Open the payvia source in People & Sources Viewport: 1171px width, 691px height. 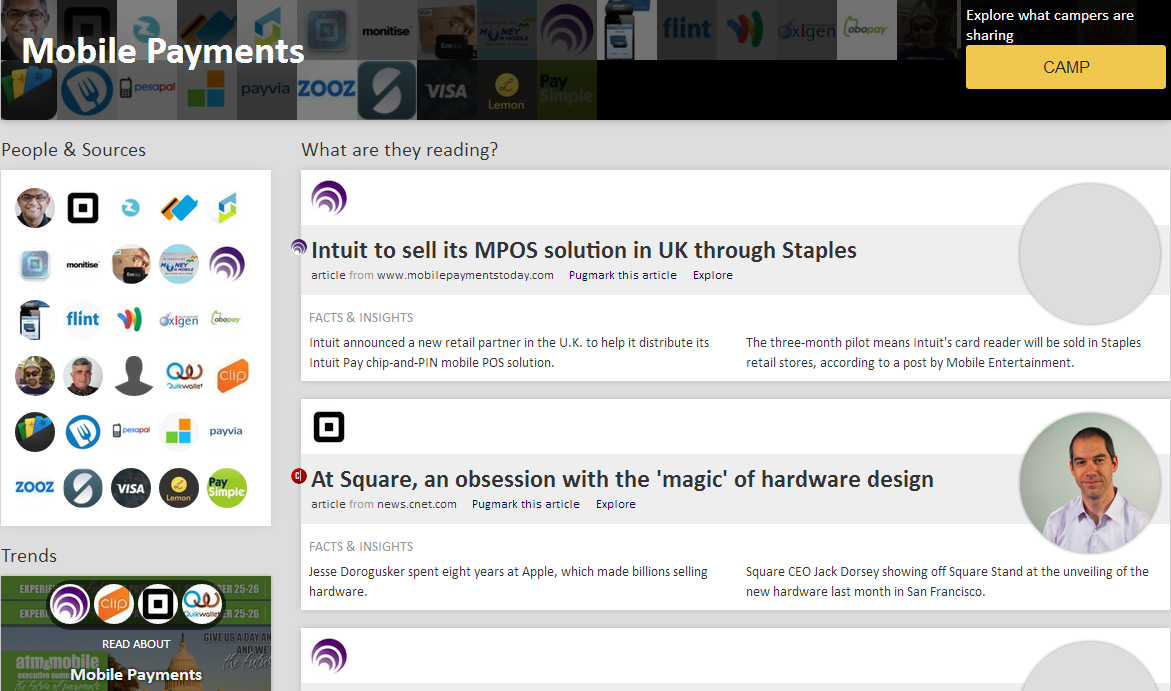[x=226, y=431]
